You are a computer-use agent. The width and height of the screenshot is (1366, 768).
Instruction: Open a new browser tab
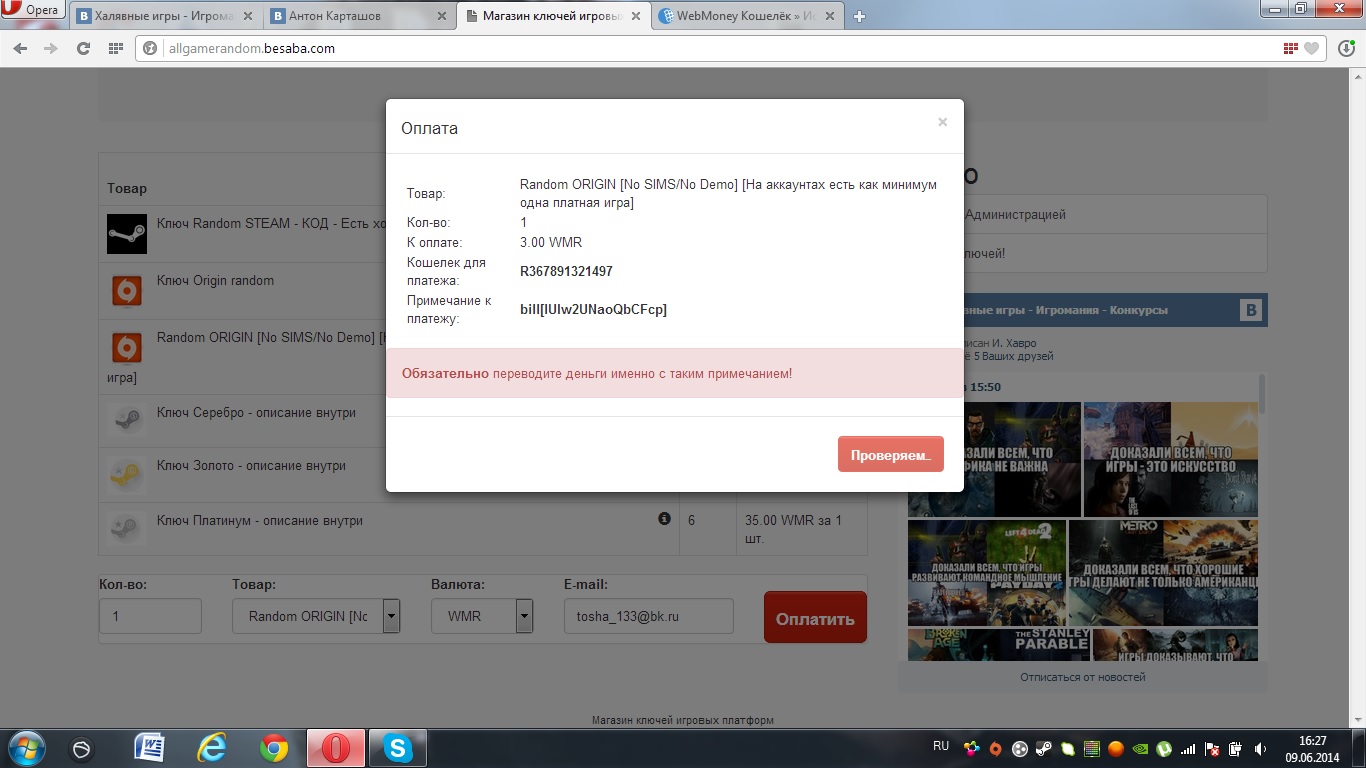(859, 16)
